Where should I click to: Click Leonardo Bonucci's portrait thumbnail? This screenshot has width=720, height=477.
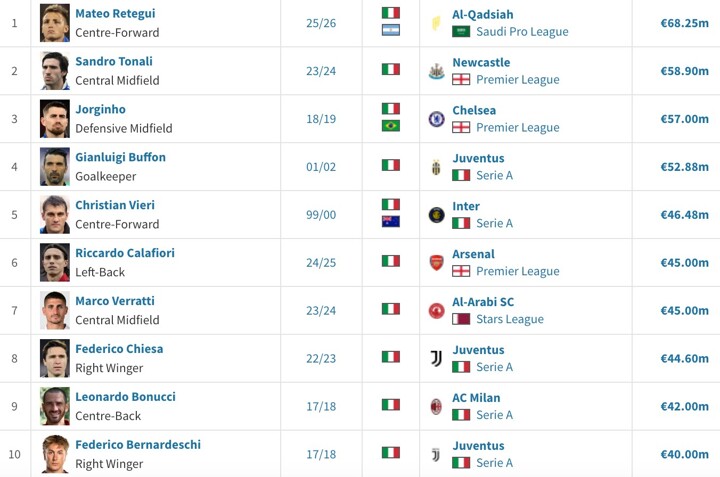coord(55,406)
